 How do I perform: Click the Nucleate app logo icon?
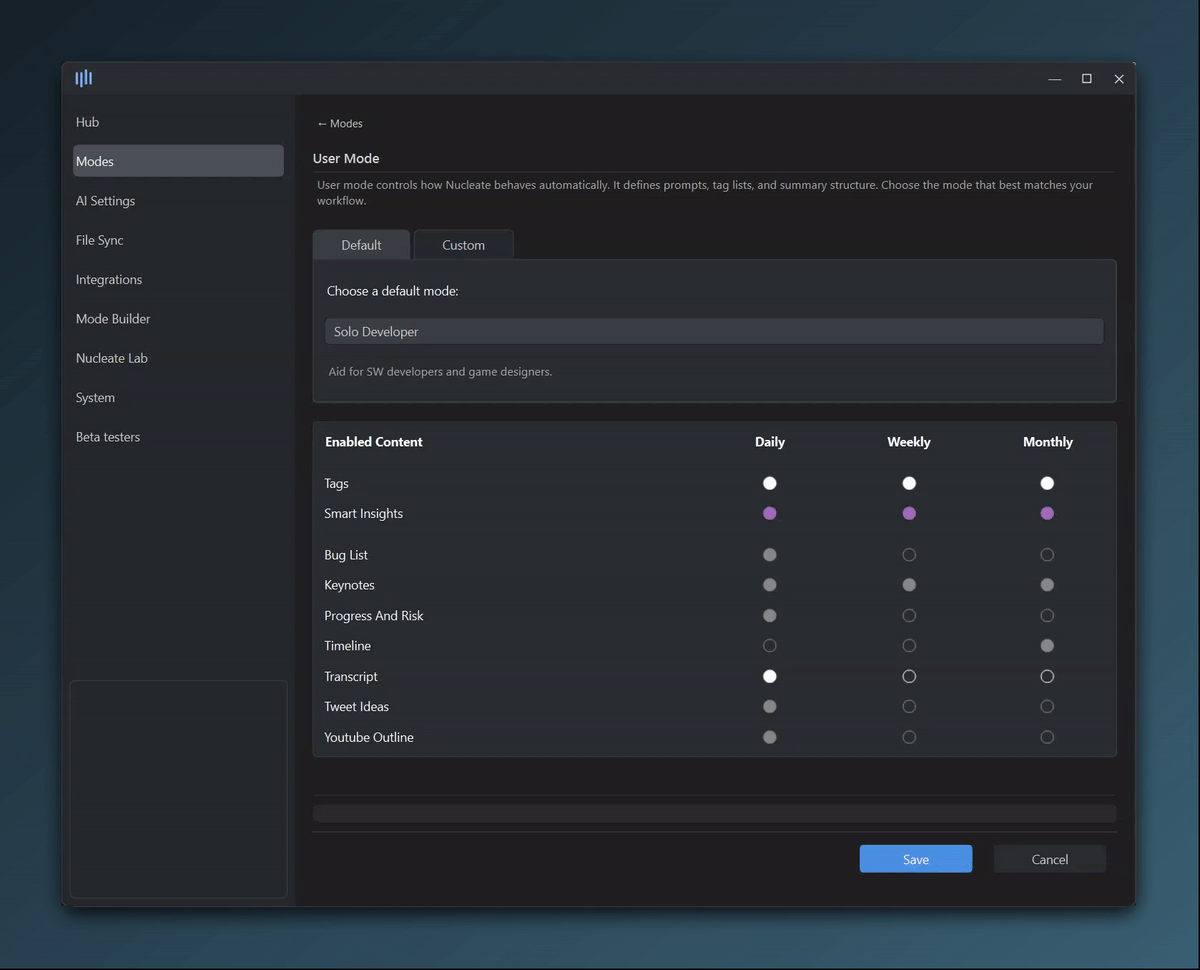tap(84, 78)
